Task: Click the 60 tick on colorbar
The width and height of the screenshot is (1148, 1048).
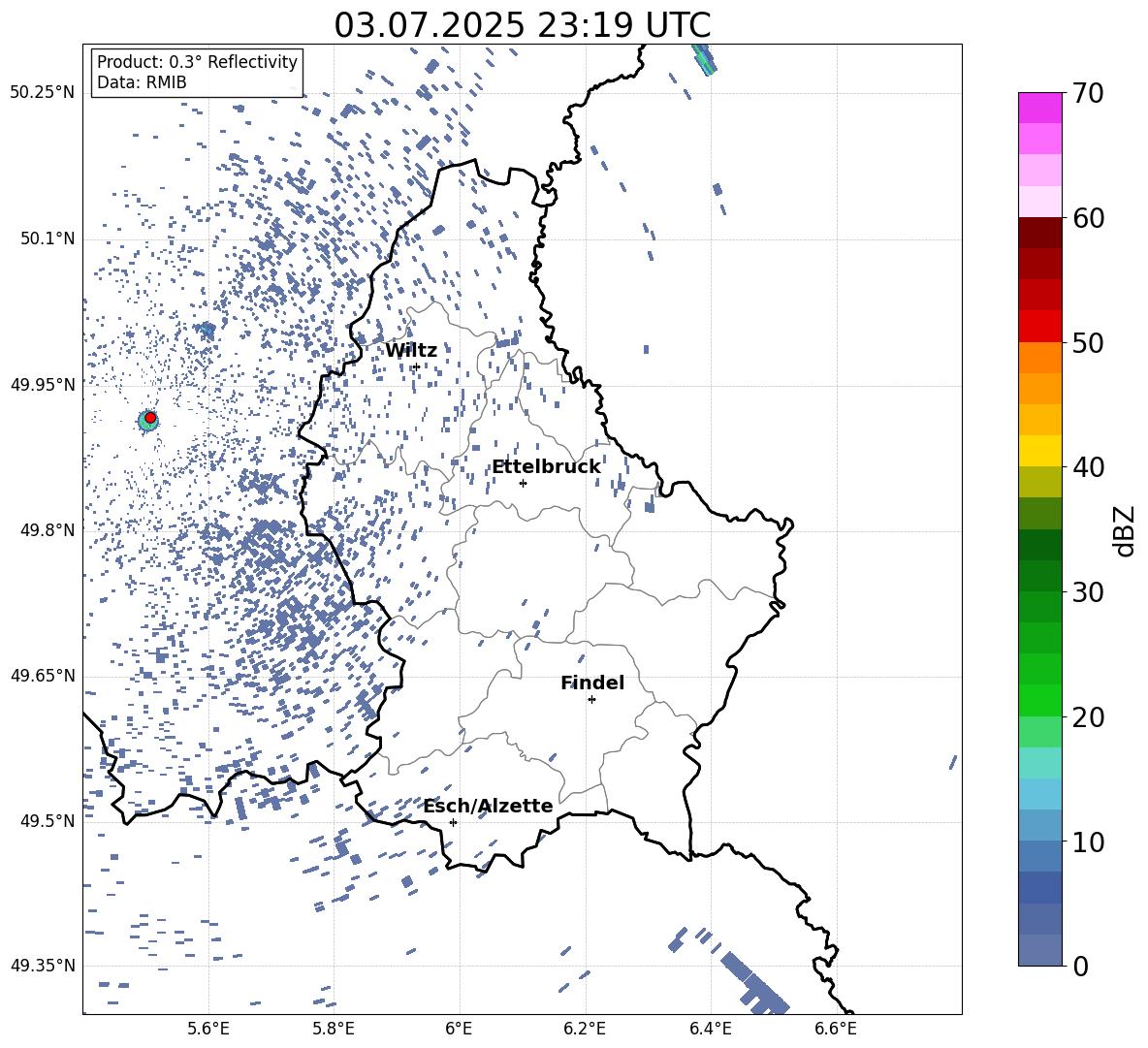Action: 1087,218
